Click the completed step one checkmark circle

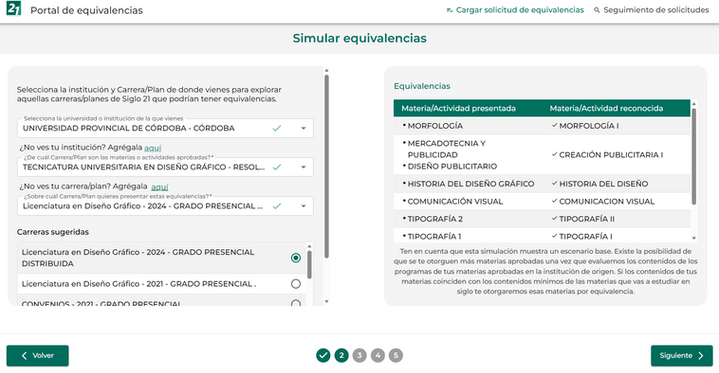pyautogui.click(x=323, y=355)
